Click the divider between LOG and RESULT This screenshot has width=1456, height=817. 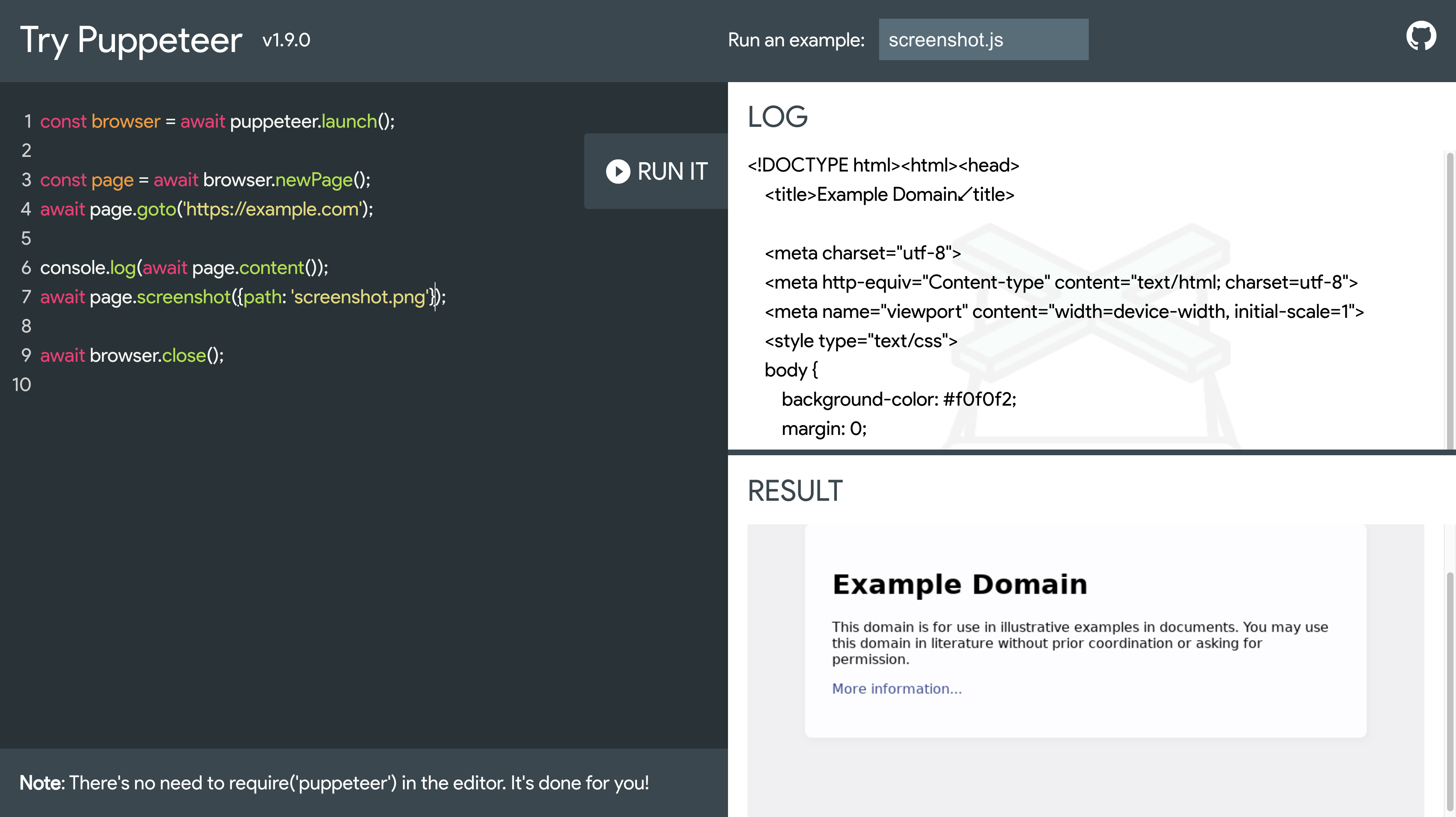1091,452
